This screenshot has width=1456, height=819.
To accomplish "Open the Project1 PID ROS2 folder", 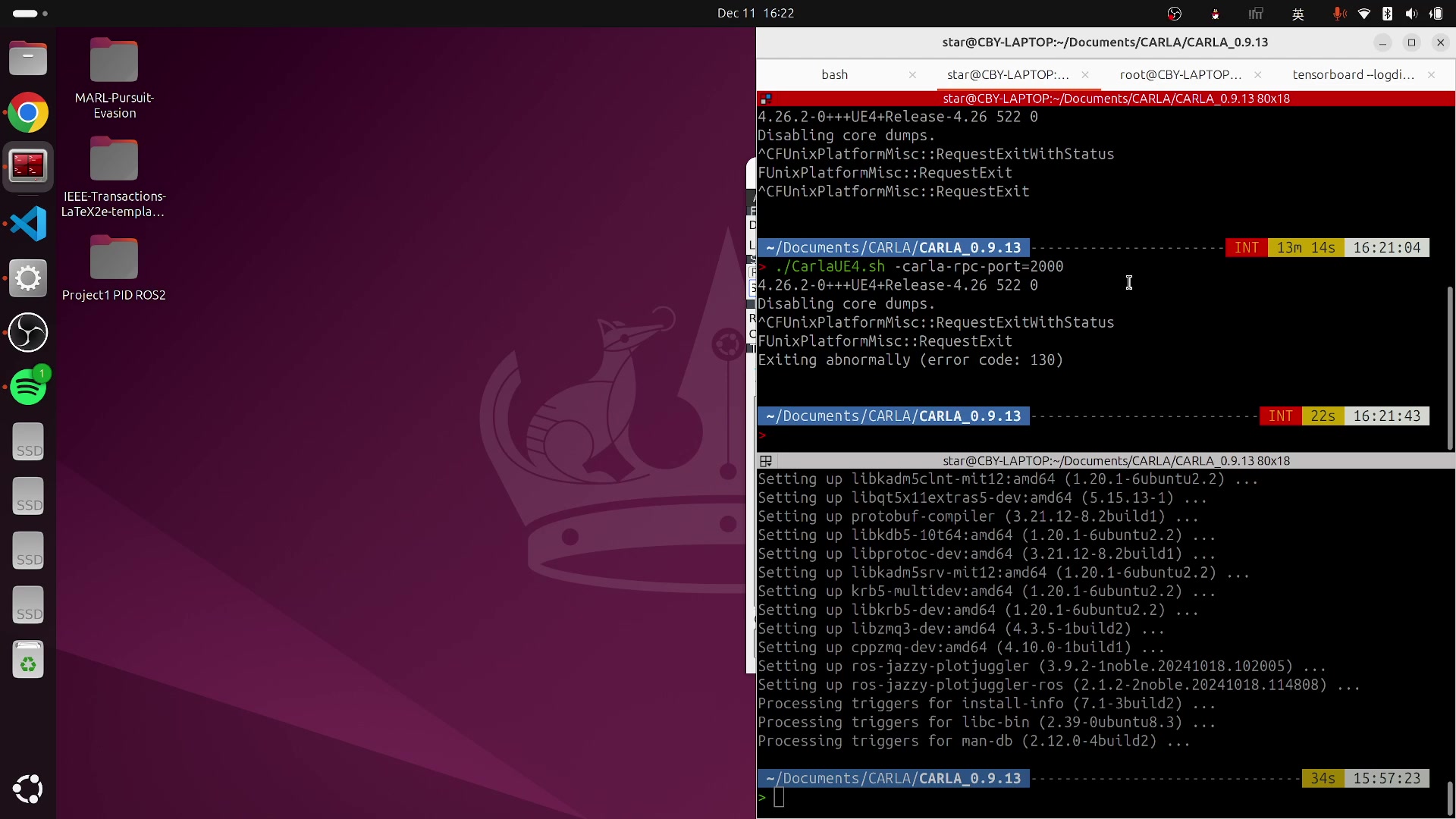I will 114,259.
